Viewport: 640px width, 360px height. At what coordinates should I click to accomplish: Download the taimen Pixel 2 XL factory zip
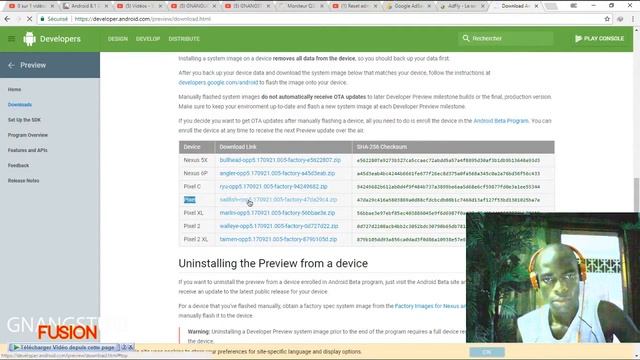(x=278, y=239)
